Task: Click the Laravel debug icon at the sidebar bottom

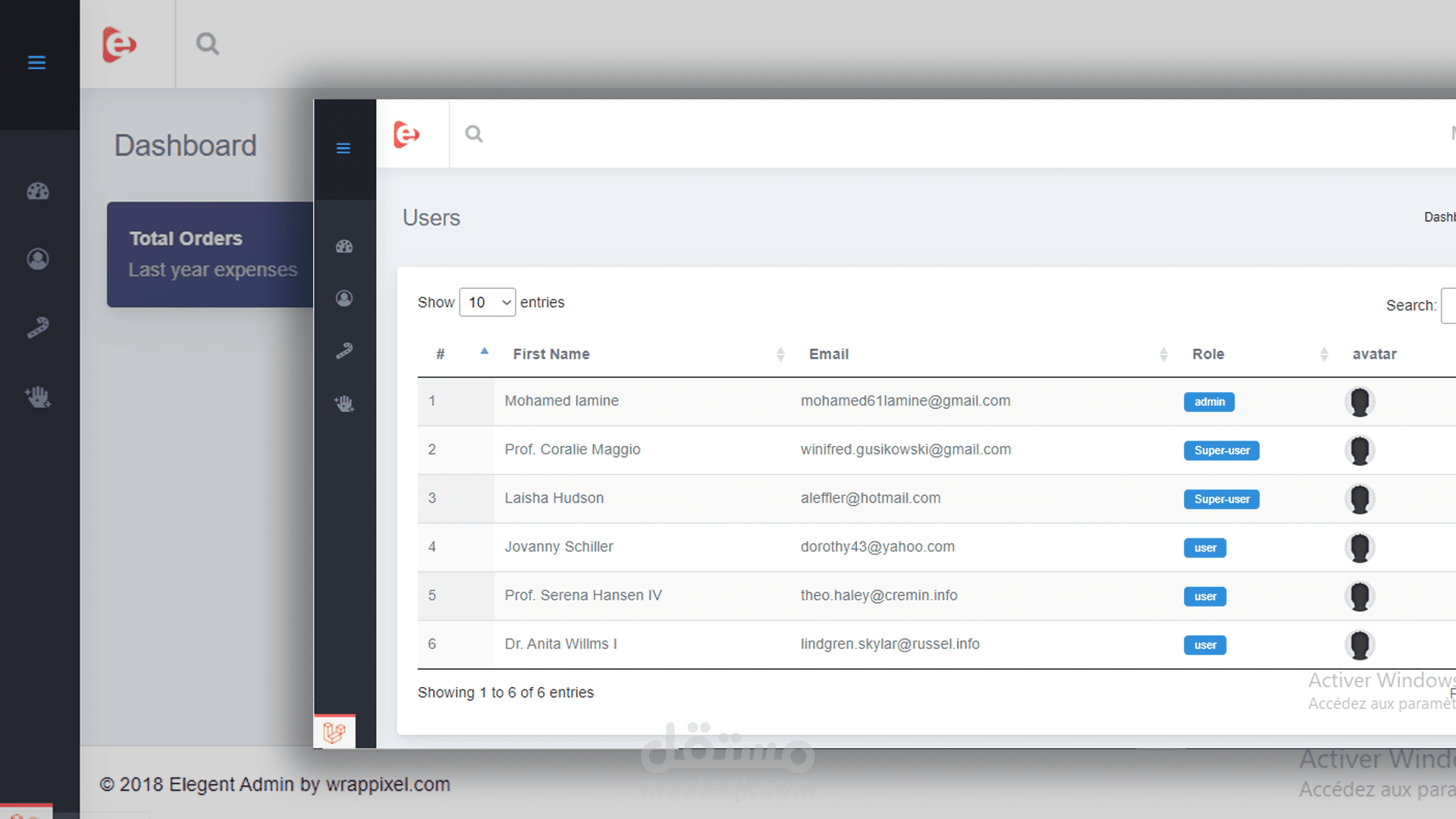Action: pos(334,732)
